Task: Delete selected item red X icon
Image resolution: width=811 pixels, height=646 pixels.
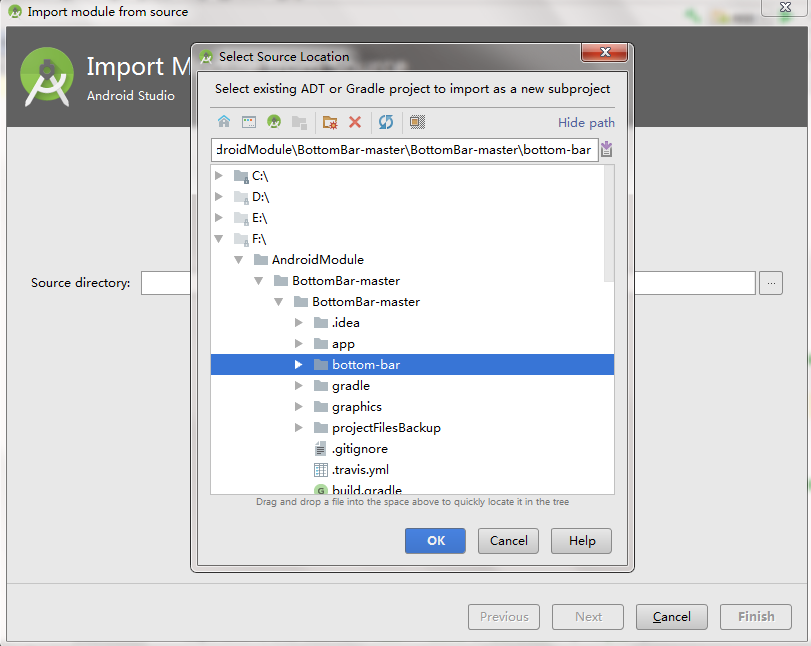Action: [x=355, y=122]
